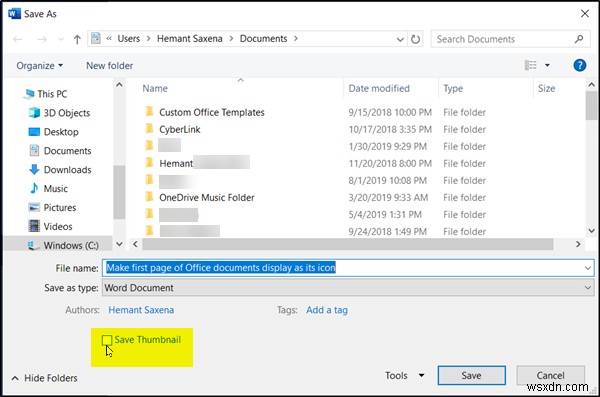Enable the Save Thumbnail checkbox
Screen dimensions: 600x397
click(107, 340)
